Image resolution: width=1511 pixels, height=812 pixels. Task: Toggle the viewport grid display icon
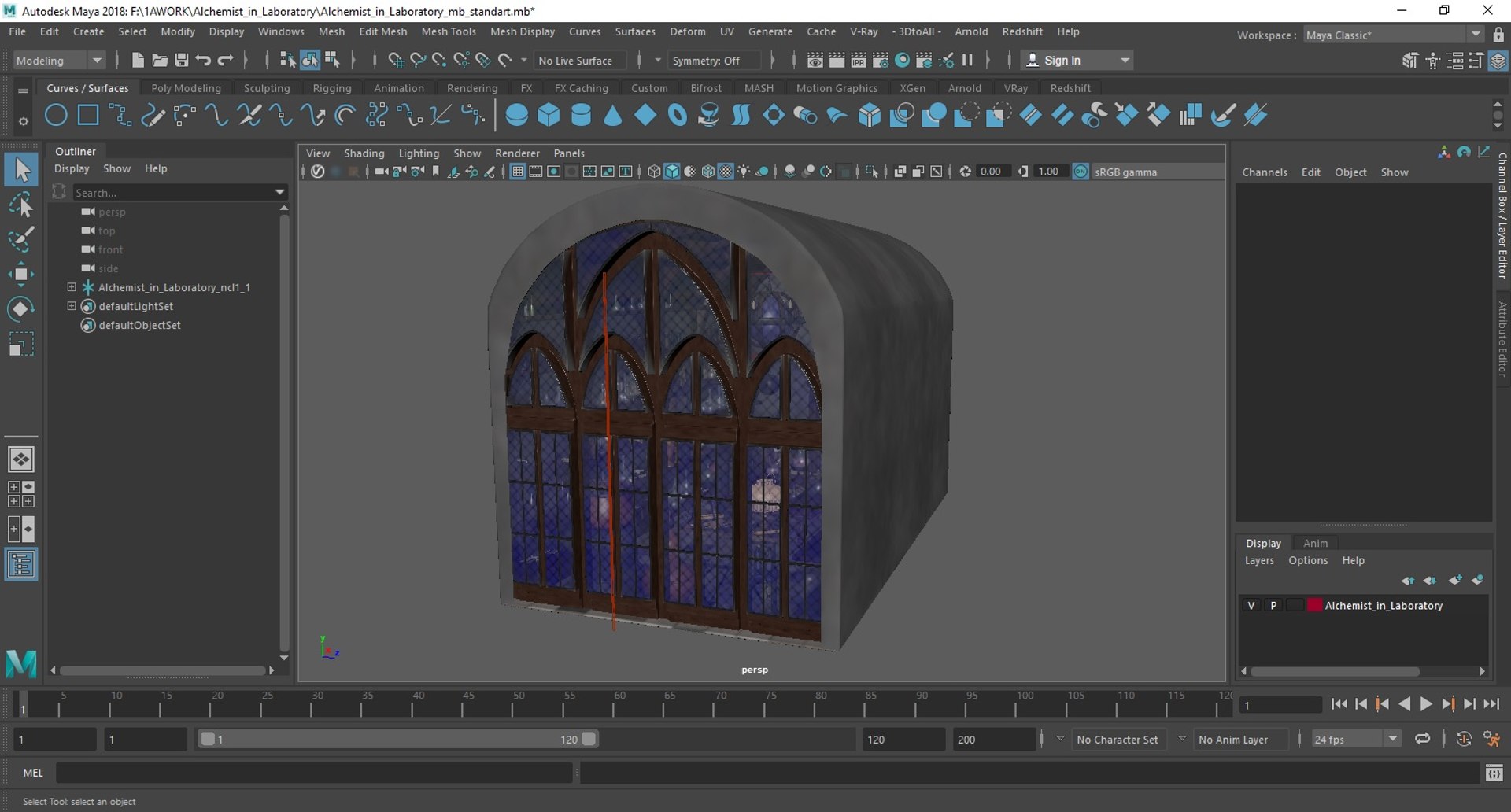[x=517, y=172]
